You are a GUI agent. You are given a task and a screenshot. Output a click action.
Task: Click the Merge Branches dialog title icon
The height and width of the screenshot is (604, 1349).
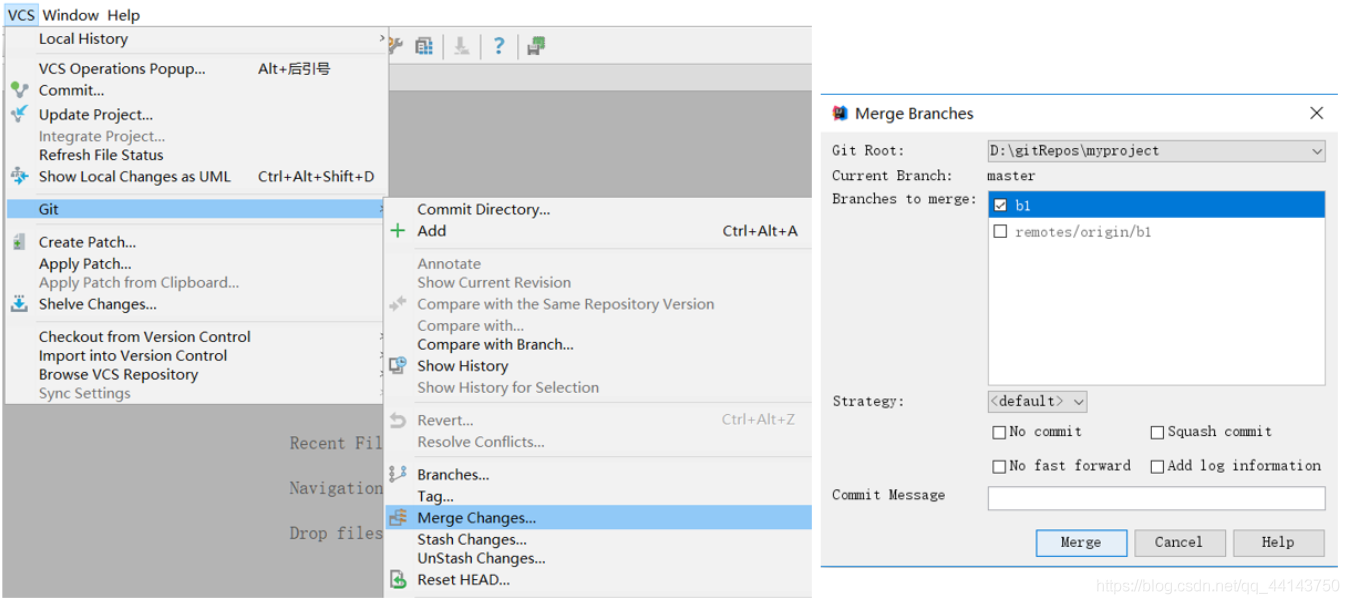pyautogui.click(x=840, y=113)
